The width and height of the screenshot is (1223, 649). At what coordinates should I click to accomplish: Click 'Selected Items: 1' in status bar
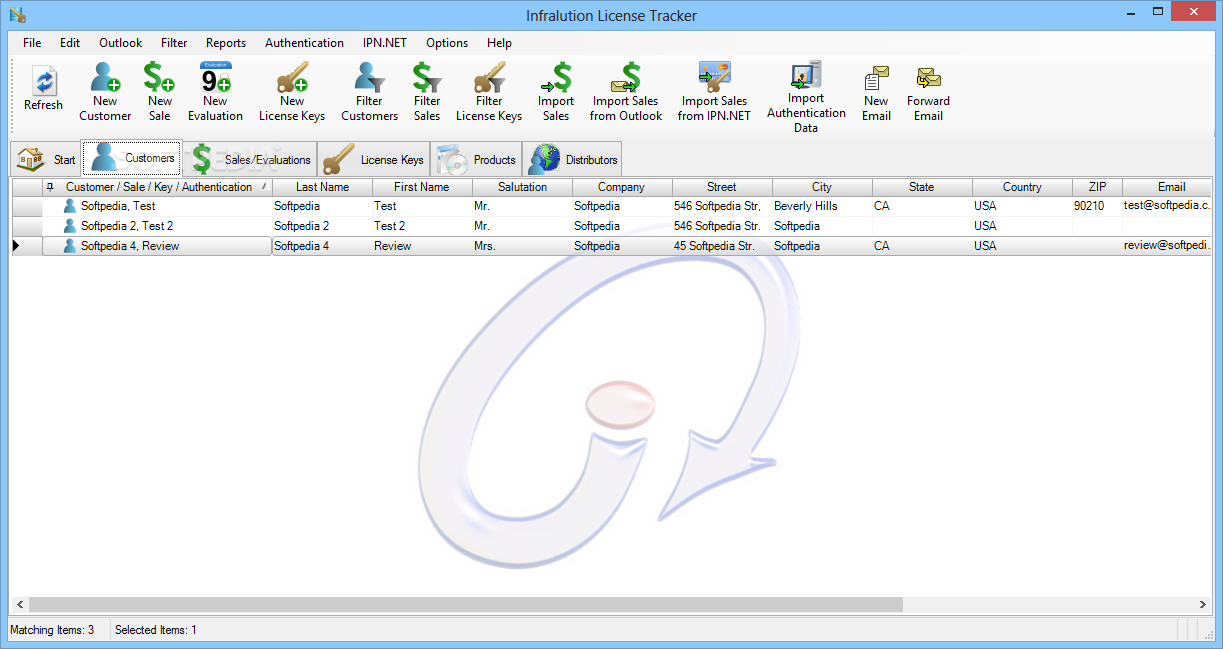[156, 630]
